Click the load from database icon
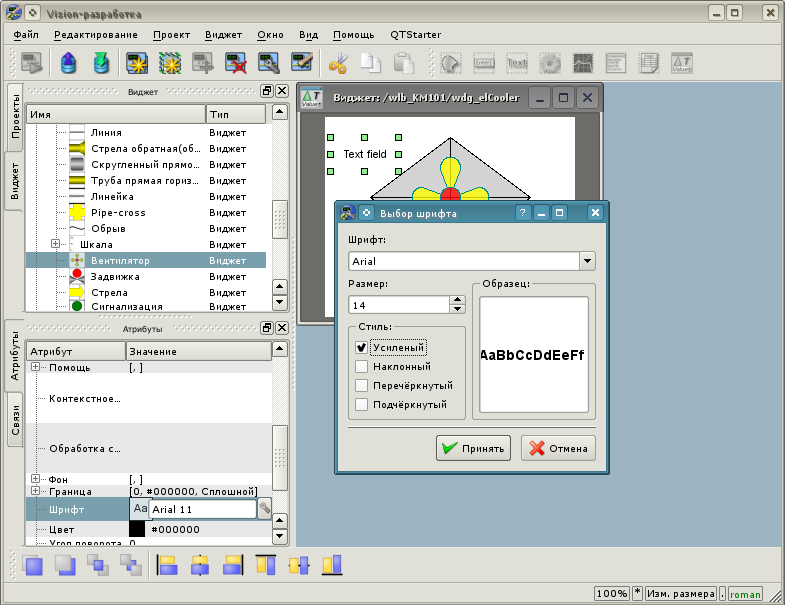785x605 pixels. [68, 63]
